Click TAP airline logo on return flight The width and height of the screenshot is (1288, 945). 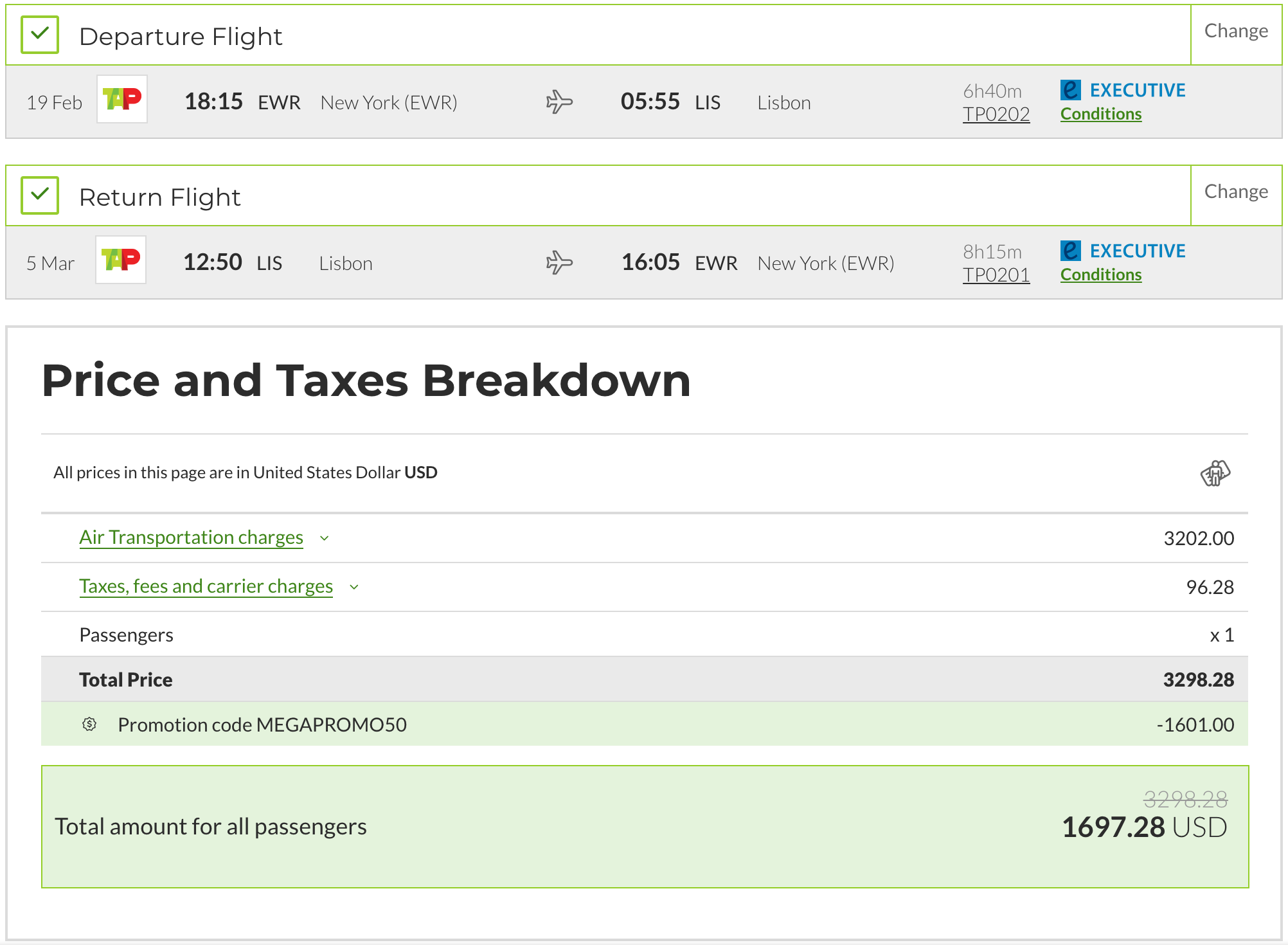[121, 260]
